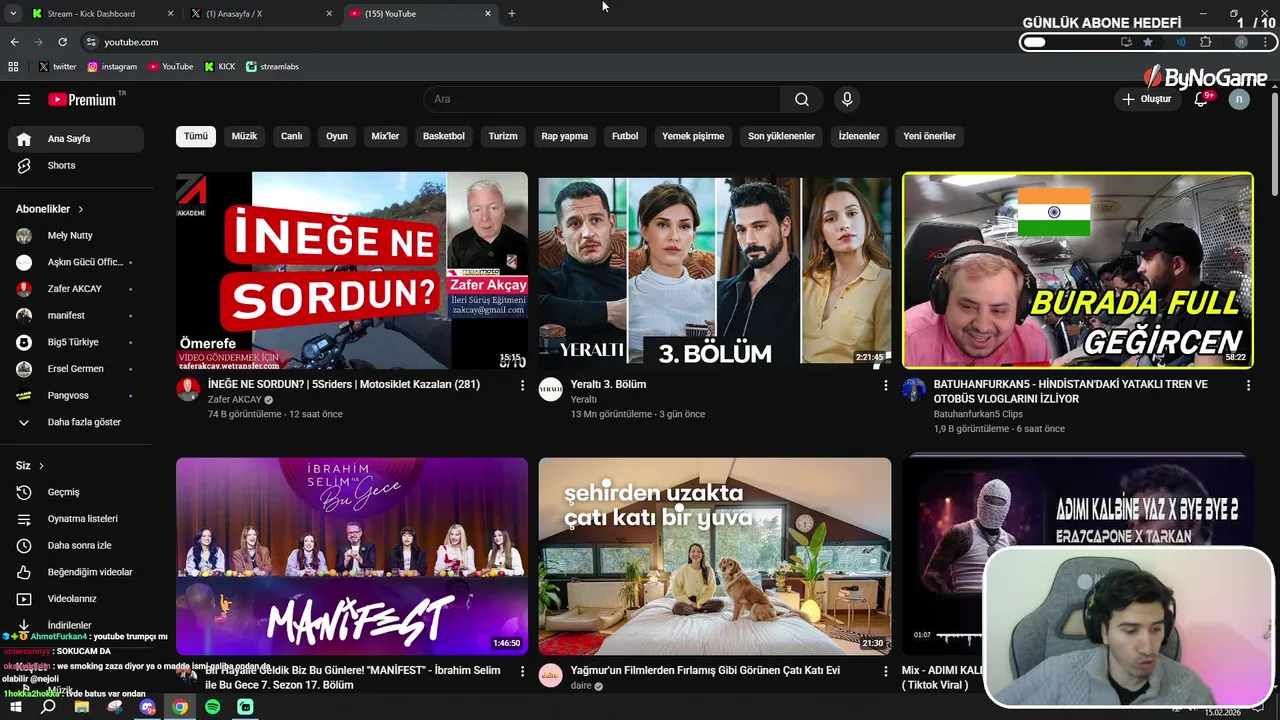The width and height of the screenshot is (1280, 720).
Task: Click the YouTube Premium logo
Action: coord(84,99)
